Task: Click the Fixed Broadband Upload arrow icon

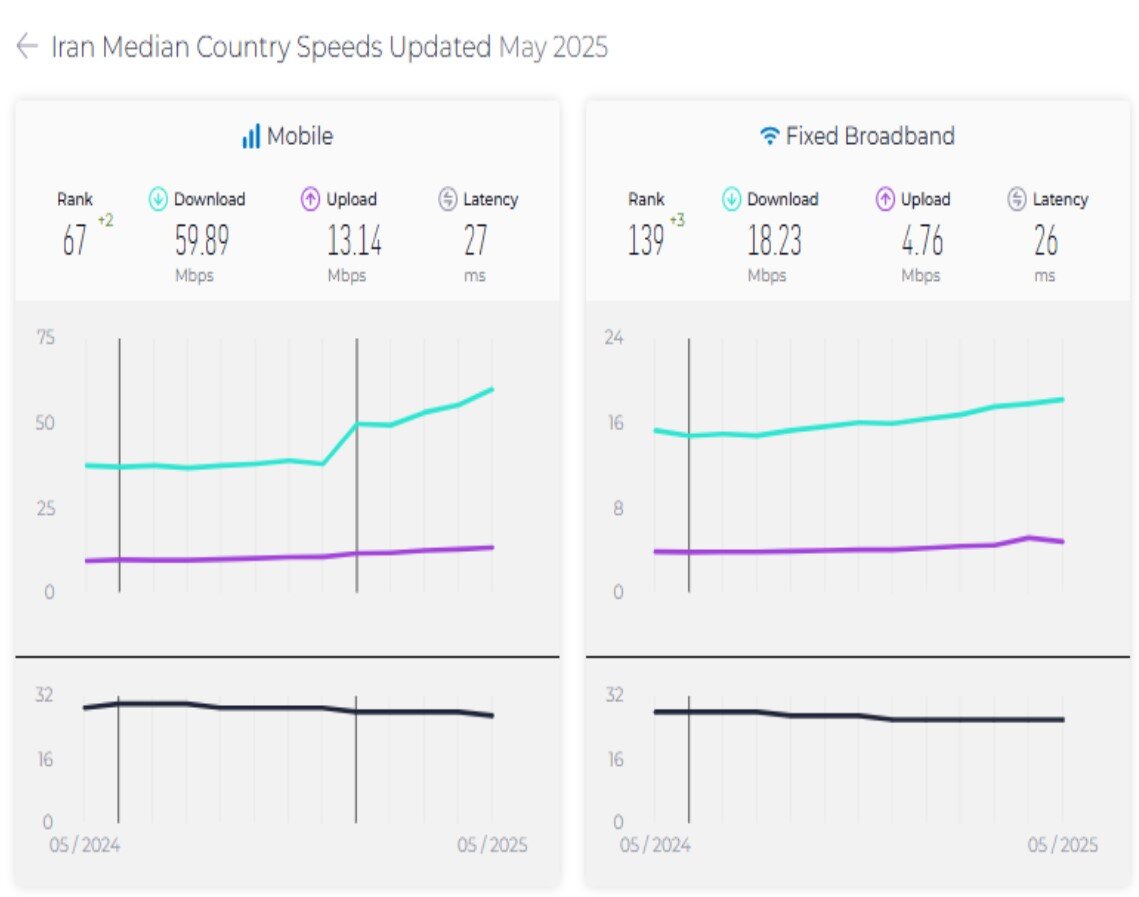Action: pos(885,199)
